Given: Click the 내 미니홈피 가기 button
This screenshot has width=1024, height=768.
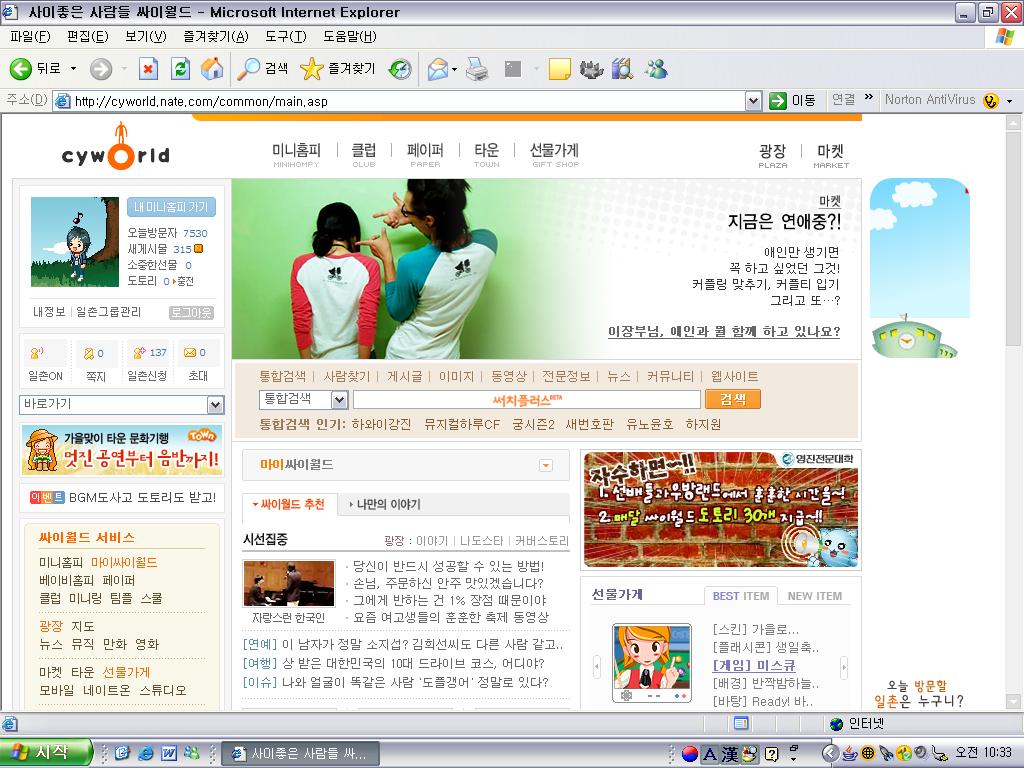Looking at the screenshot, I should 171,207.
